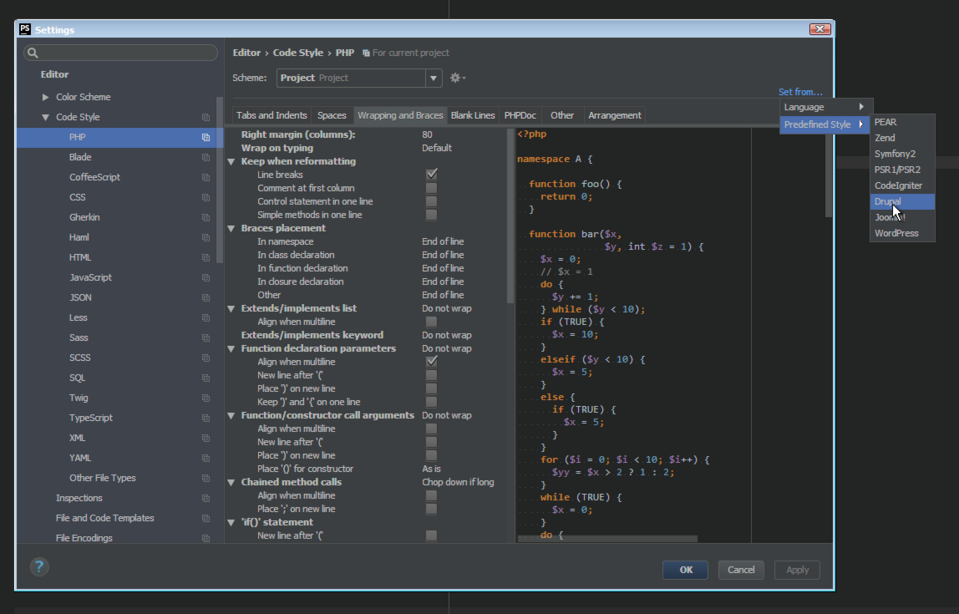Enable Simple methods in one line
The height and width of the screenshot is (614, 959).
[431, 215]
